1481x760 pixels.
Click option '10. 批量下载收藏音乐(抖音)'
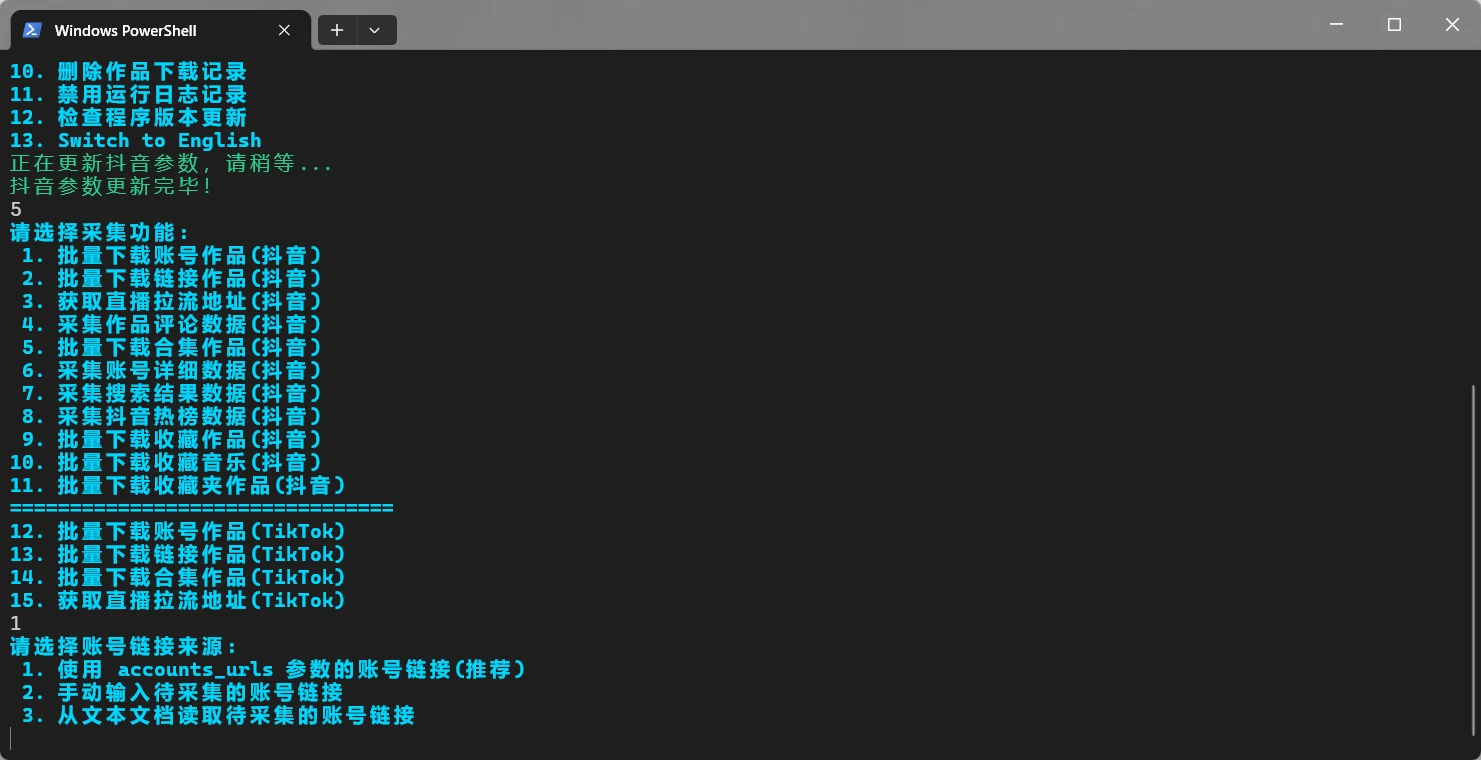pos(165,463)
